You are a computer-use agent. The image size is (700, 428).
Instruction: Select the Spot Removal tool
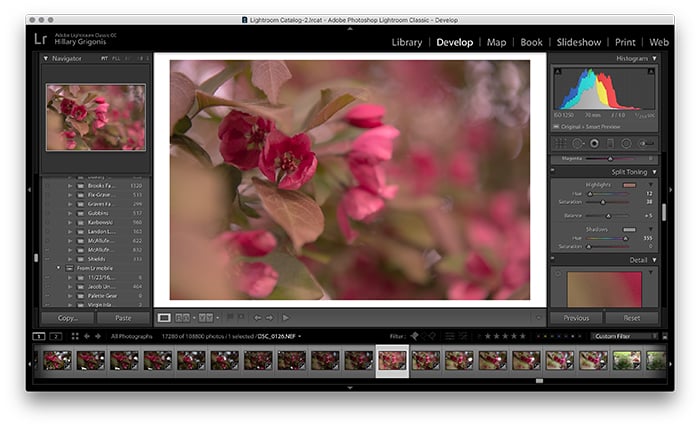[x=578, y=144]
